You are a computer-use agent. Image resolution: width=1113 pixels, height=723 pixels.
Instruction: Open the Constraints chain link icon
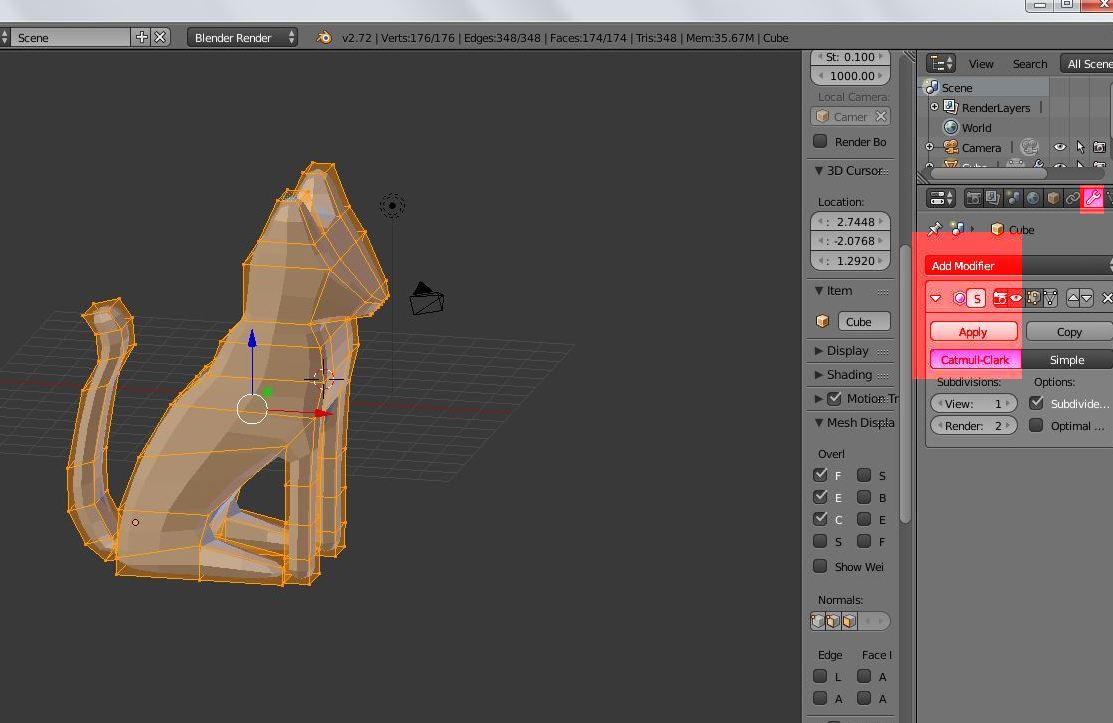[1072, 198]
